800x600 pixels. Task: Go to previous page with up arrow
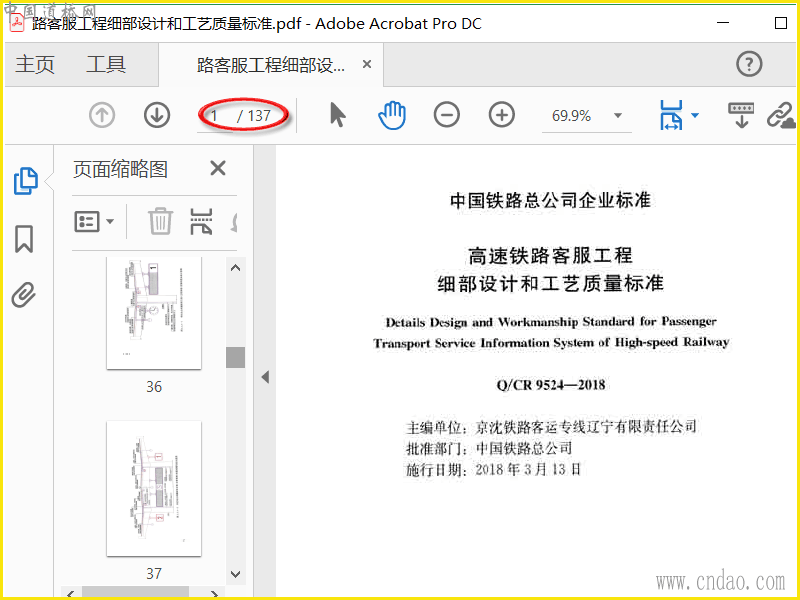point(102,115)
